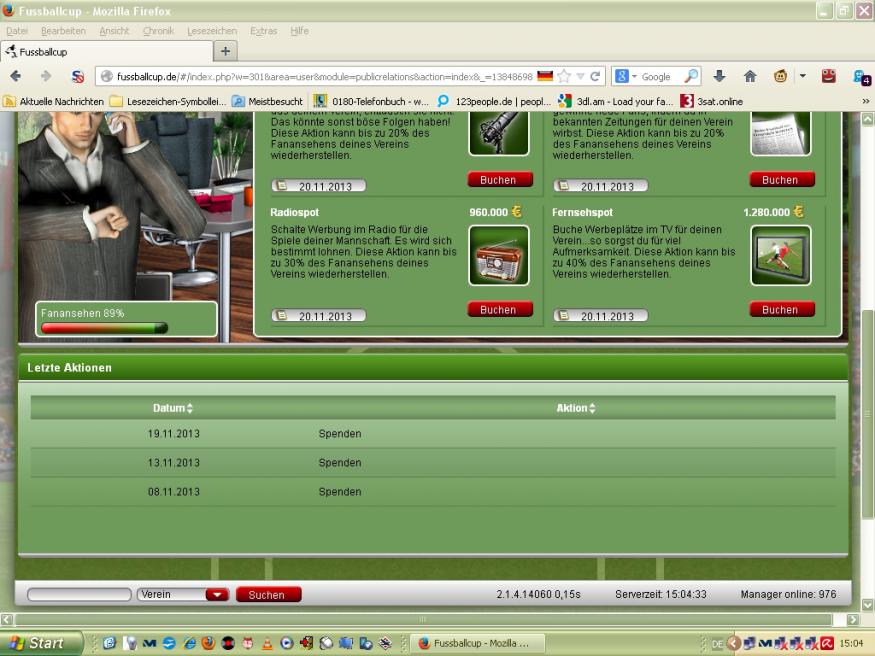The height and width of the screenshot is (656, 875).
Task: Click the browser back arrow
Action: pos(16,76)
